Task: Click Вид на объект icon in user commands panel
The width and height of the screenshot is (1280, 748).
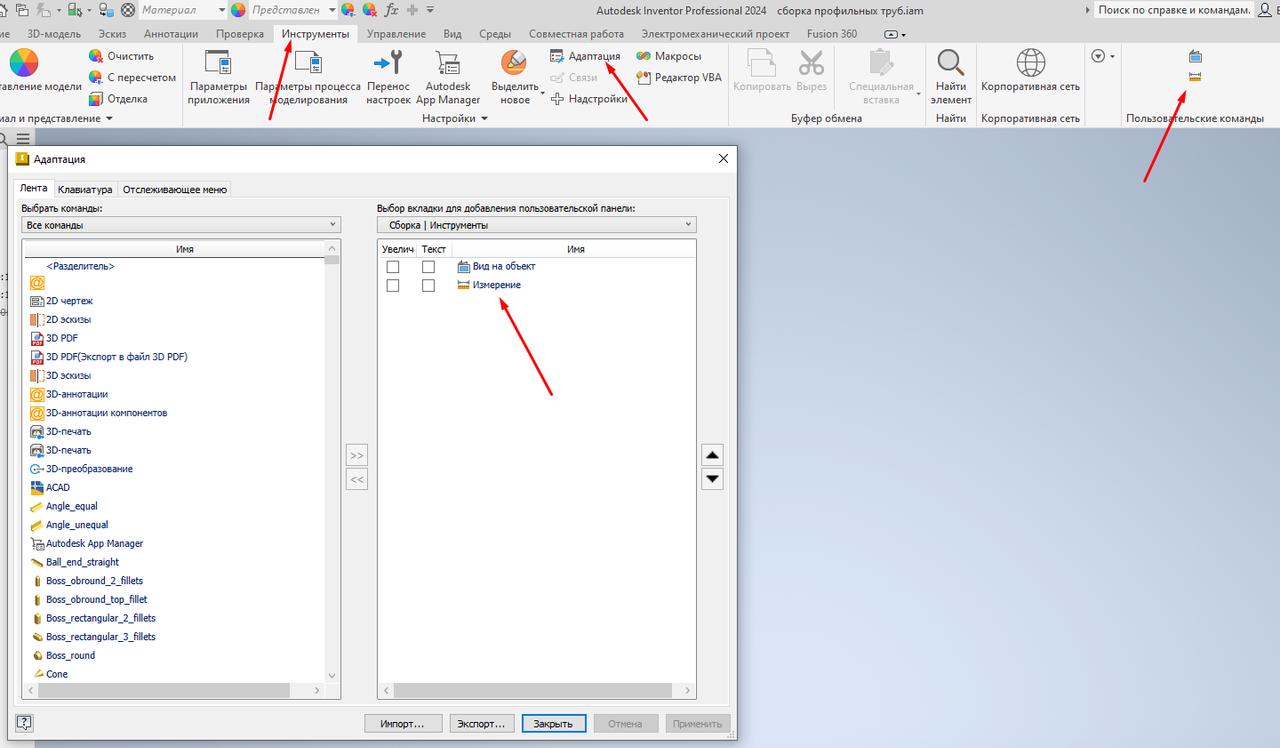Action: coord(1194,57)
